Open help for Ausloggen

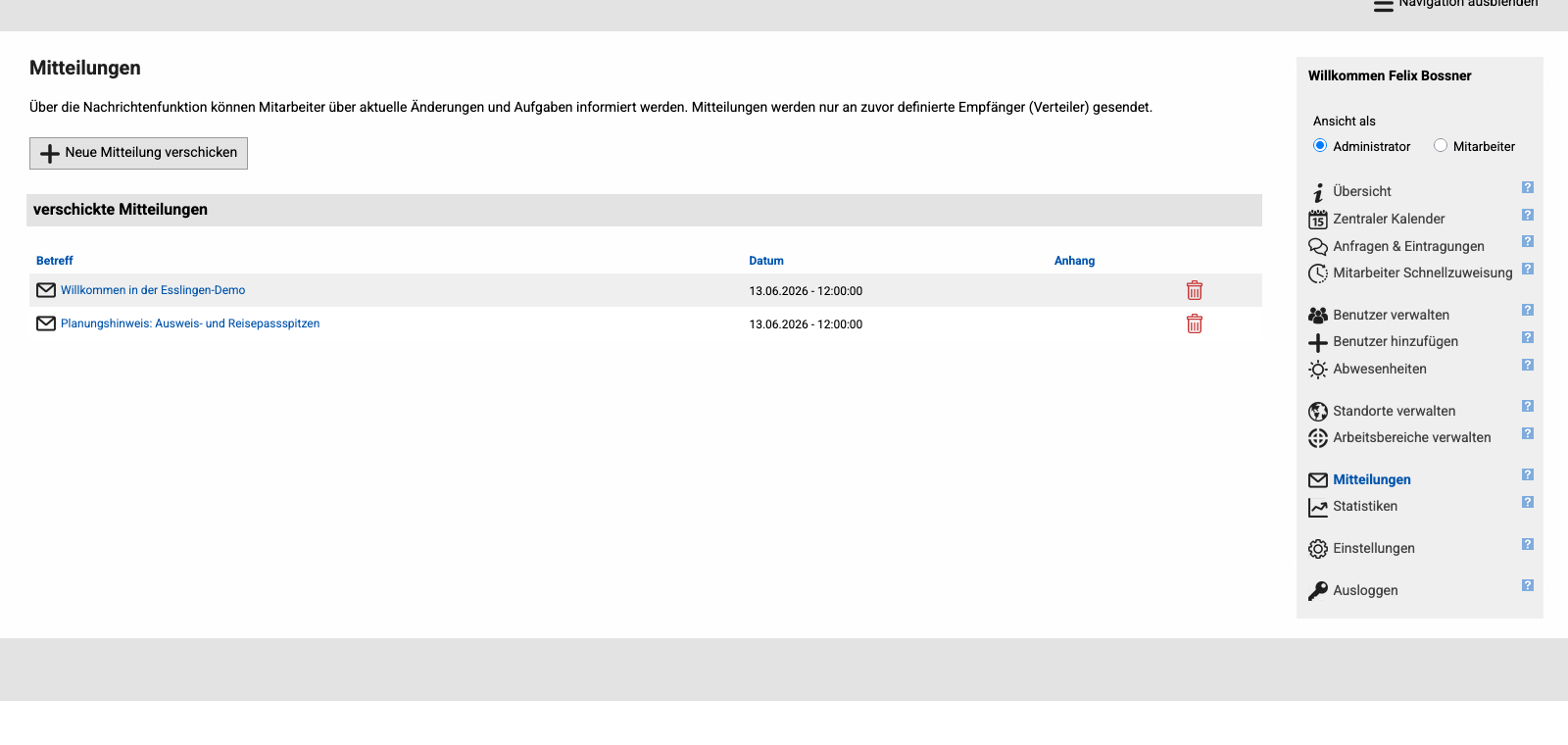pos(1527,585)
